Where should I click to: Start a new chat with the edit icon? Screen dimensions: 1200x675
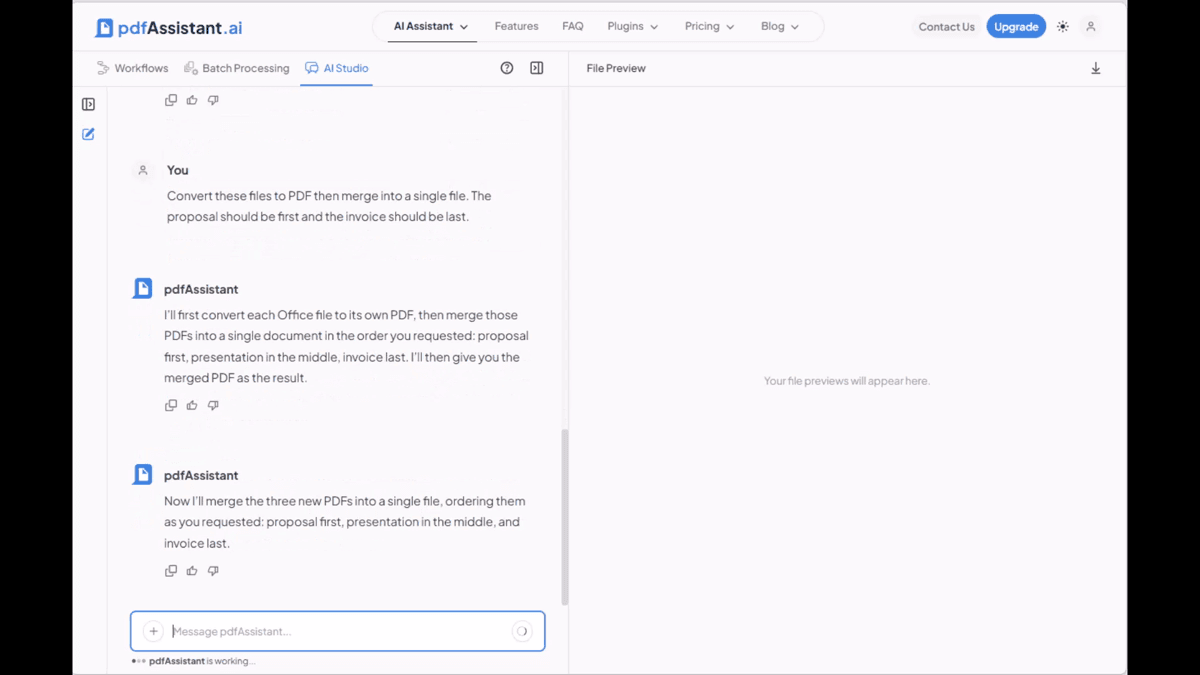pos(88,134)
